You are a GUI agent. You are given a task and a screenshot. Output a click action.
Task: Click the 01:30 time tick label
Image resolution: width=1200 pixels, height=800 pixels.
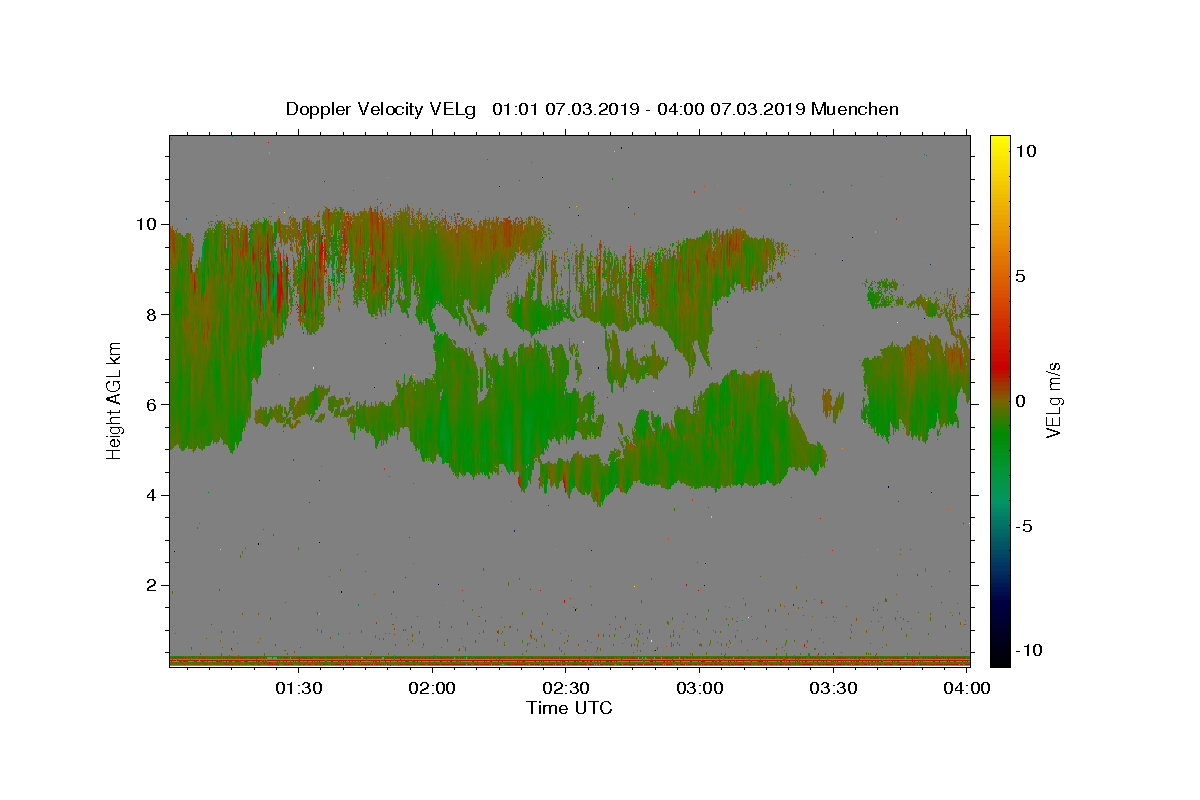299,688
